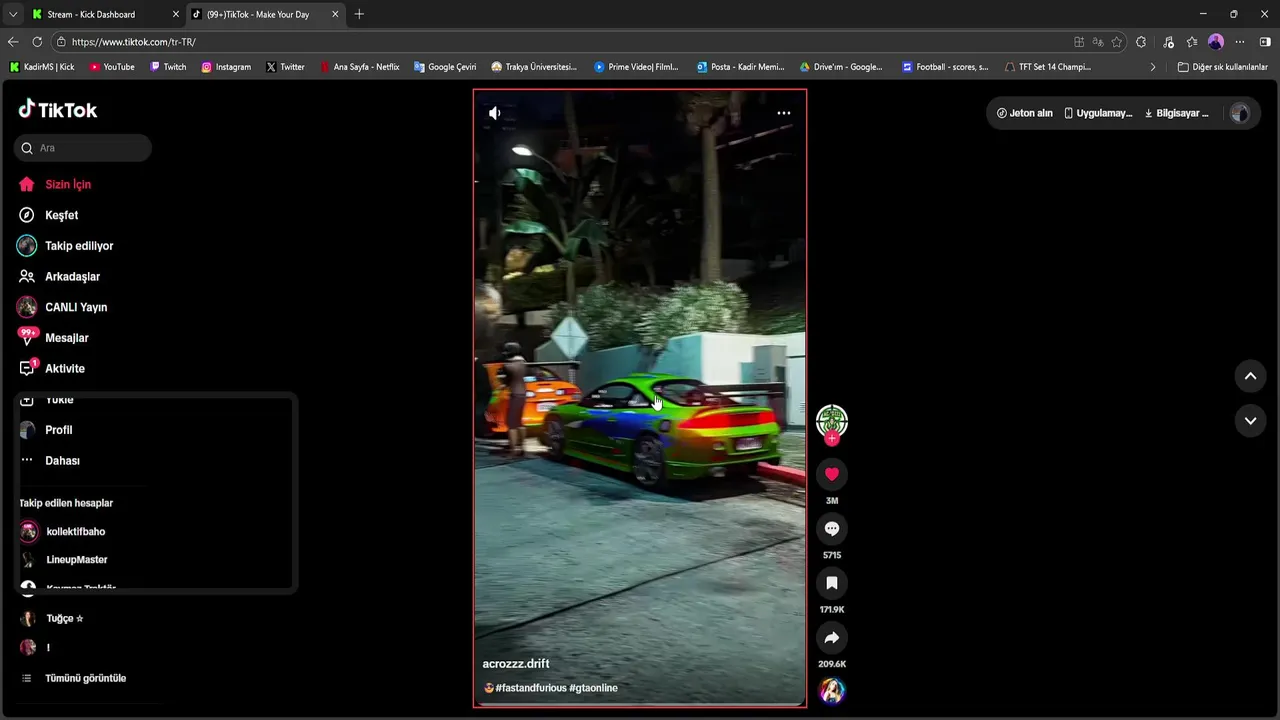The height and width of the screenshot is (720, 1280).
Task: Toggle the browser sidebar panel
Action: click(1265, 42)
